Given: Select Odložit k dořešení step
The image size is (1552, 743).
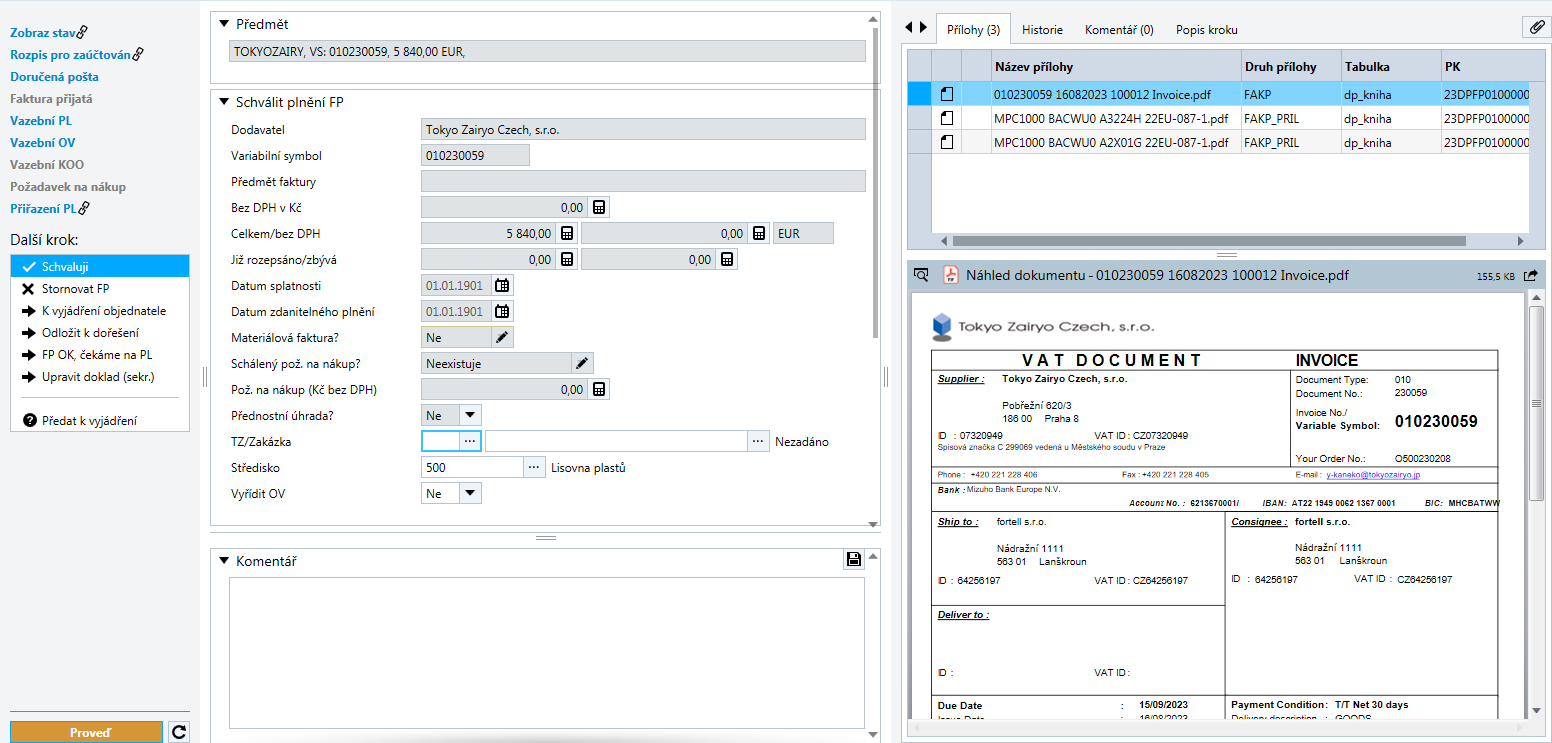Looking at the screenshot, I should click(x=100, y=333).
